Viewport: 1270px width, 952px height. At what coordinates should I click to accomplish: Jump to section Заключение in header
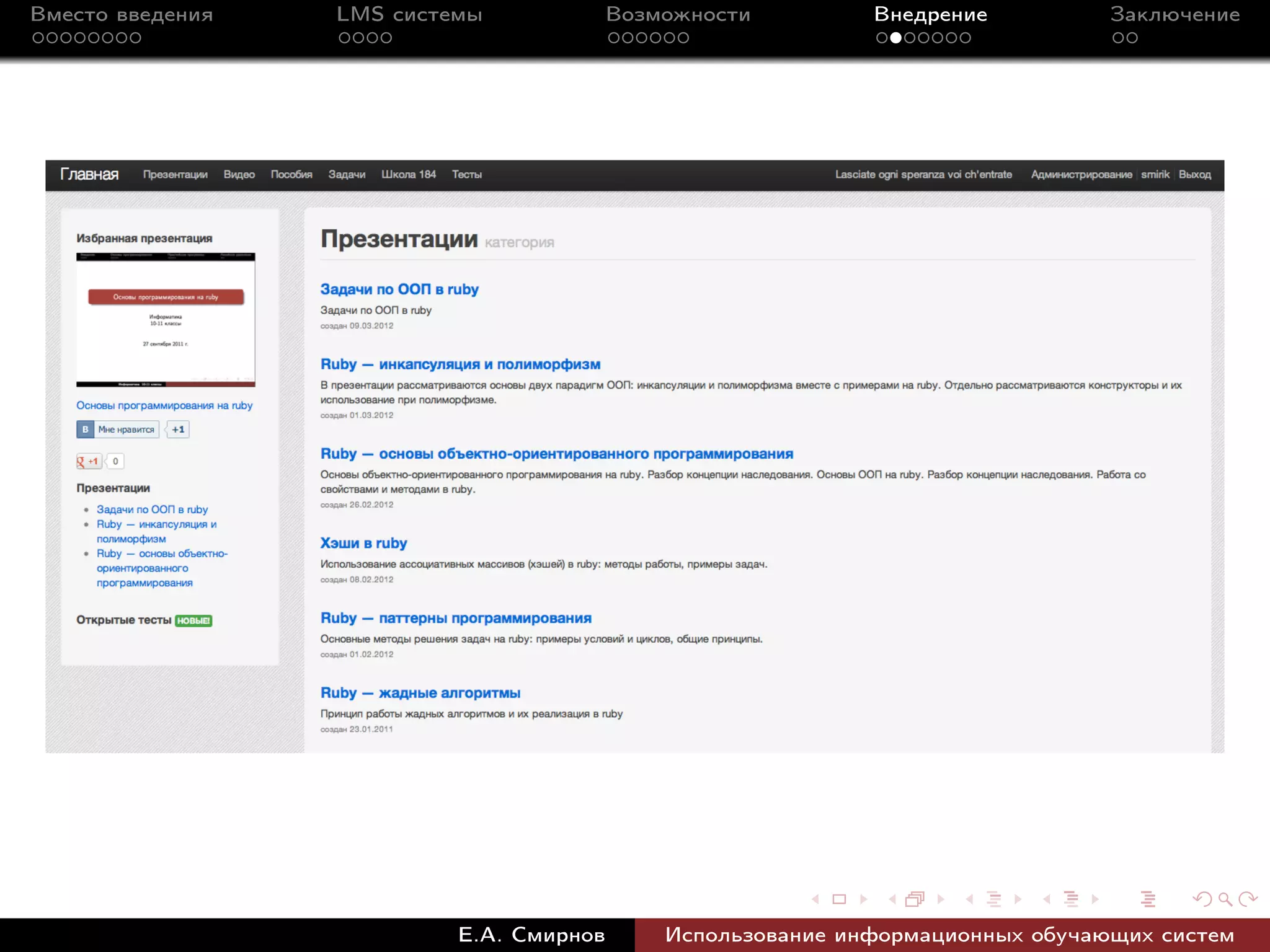point(1175,14)
